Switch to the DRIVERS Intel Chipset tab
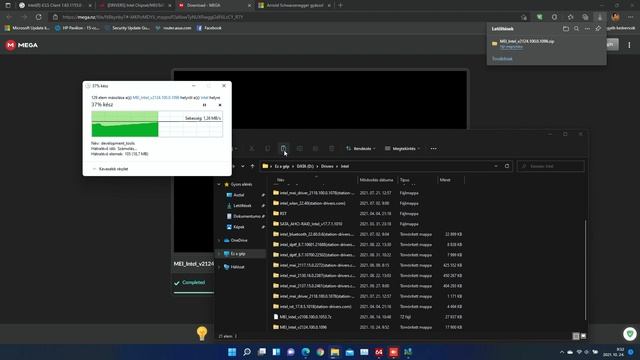Screen dimensions: 640x360 (x=135, y=5)
